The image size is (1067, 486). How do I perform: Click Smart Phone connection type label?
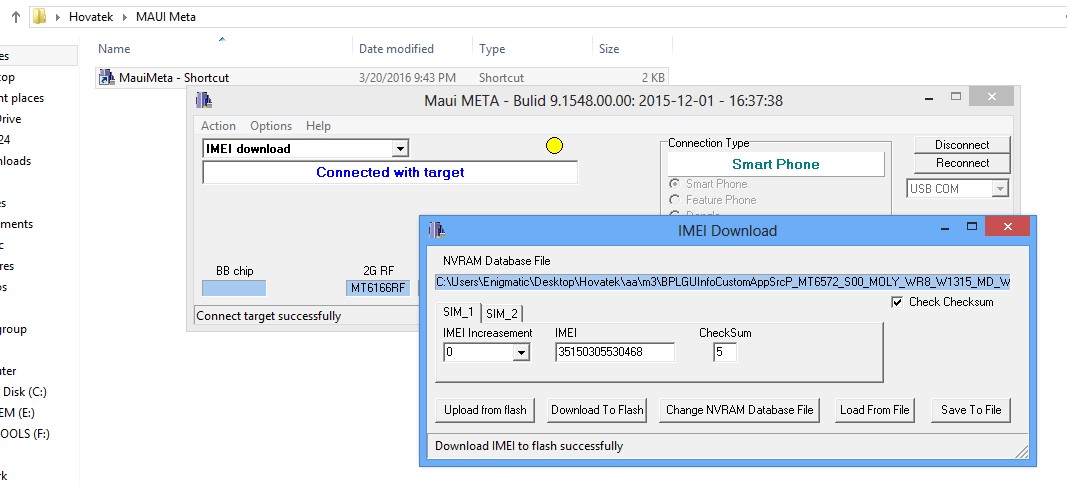[776, 164]
